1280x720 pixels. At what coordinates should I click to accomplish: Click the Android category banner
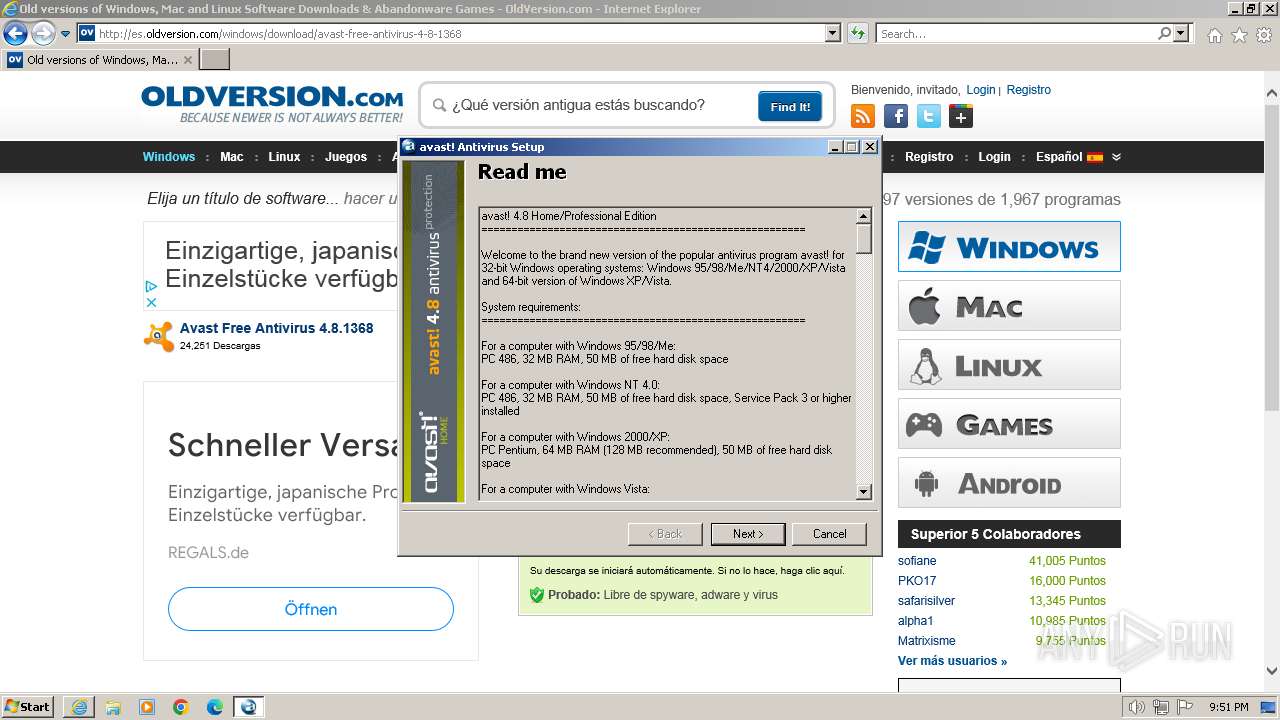click(x=1009, y=482)
